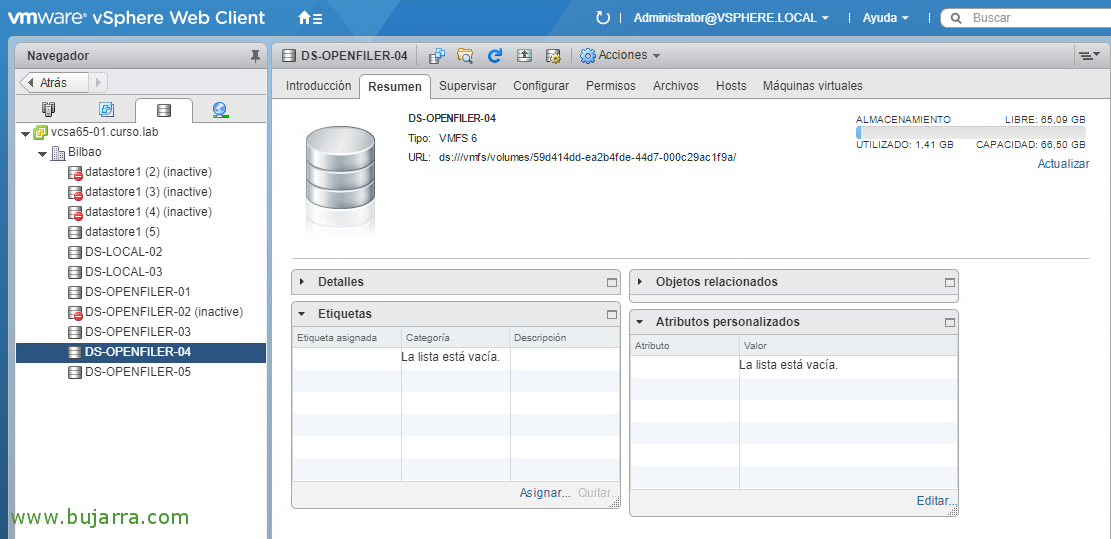Open the Configurar tab
1111x539 pixels.
[541, 86]
